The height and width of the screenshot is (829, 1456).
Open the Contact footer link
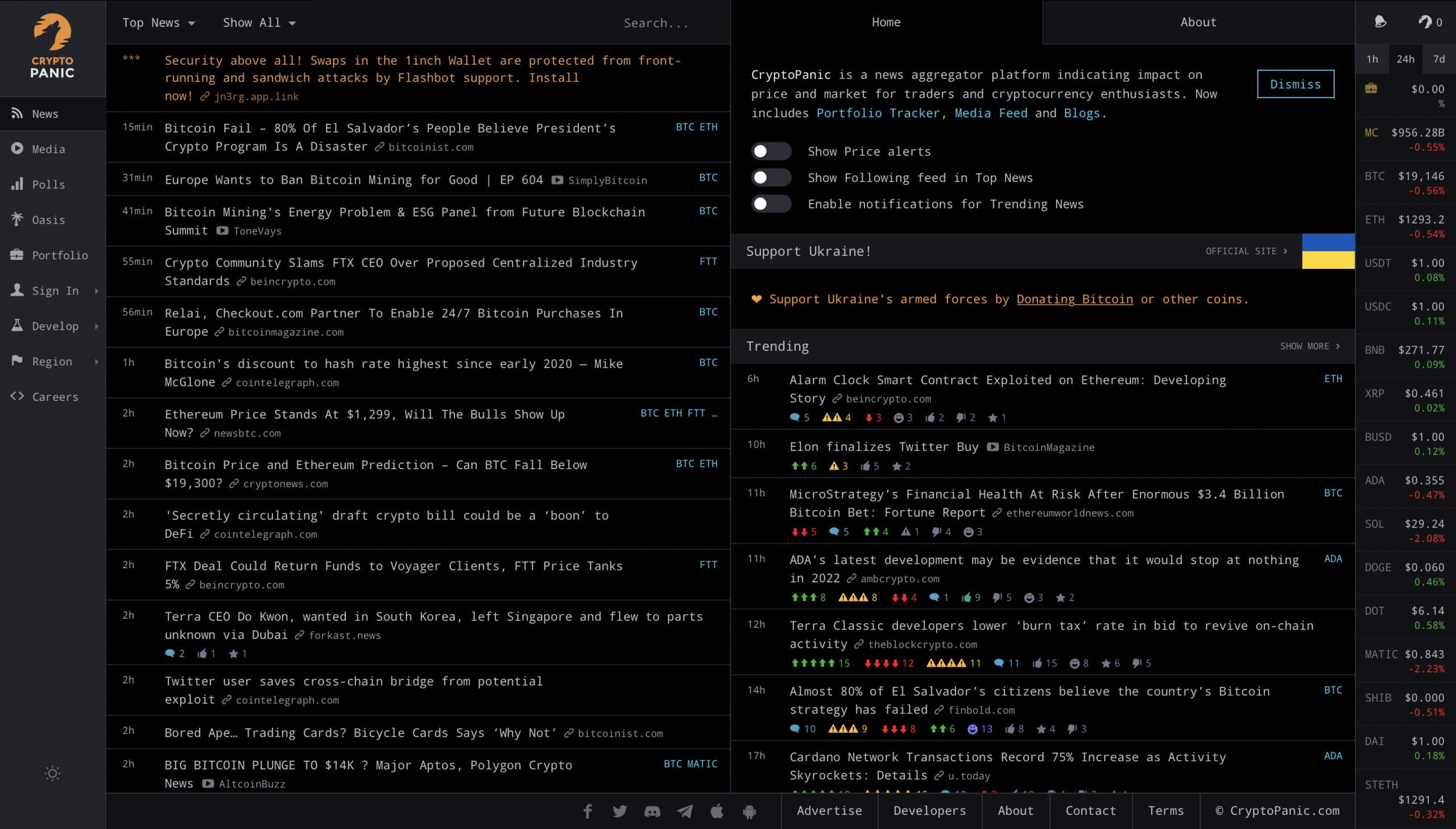pyautogui.click(x=1090, y=811)
